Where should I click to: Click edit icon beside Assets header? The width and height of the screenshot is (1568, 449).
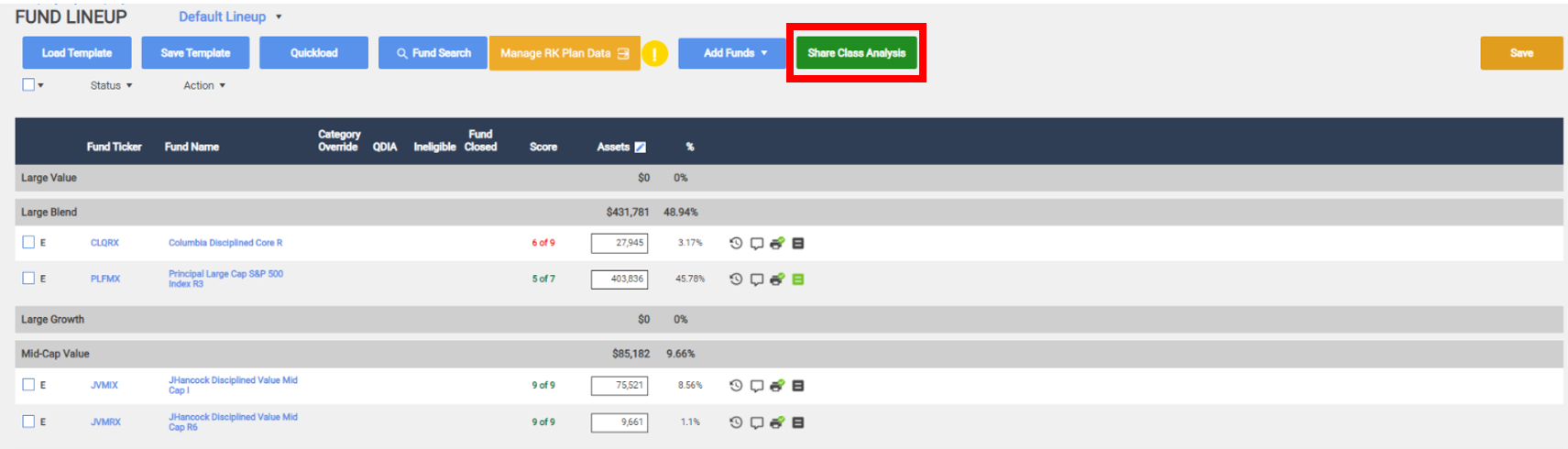click(x=640, y=147)
